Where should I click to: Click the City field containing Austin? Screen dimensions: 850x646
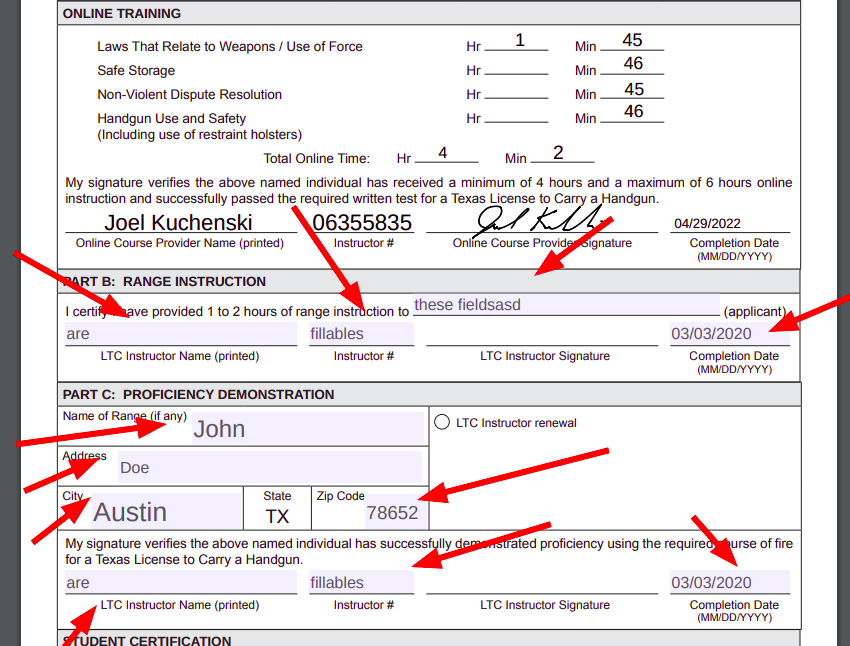point(167,511)
